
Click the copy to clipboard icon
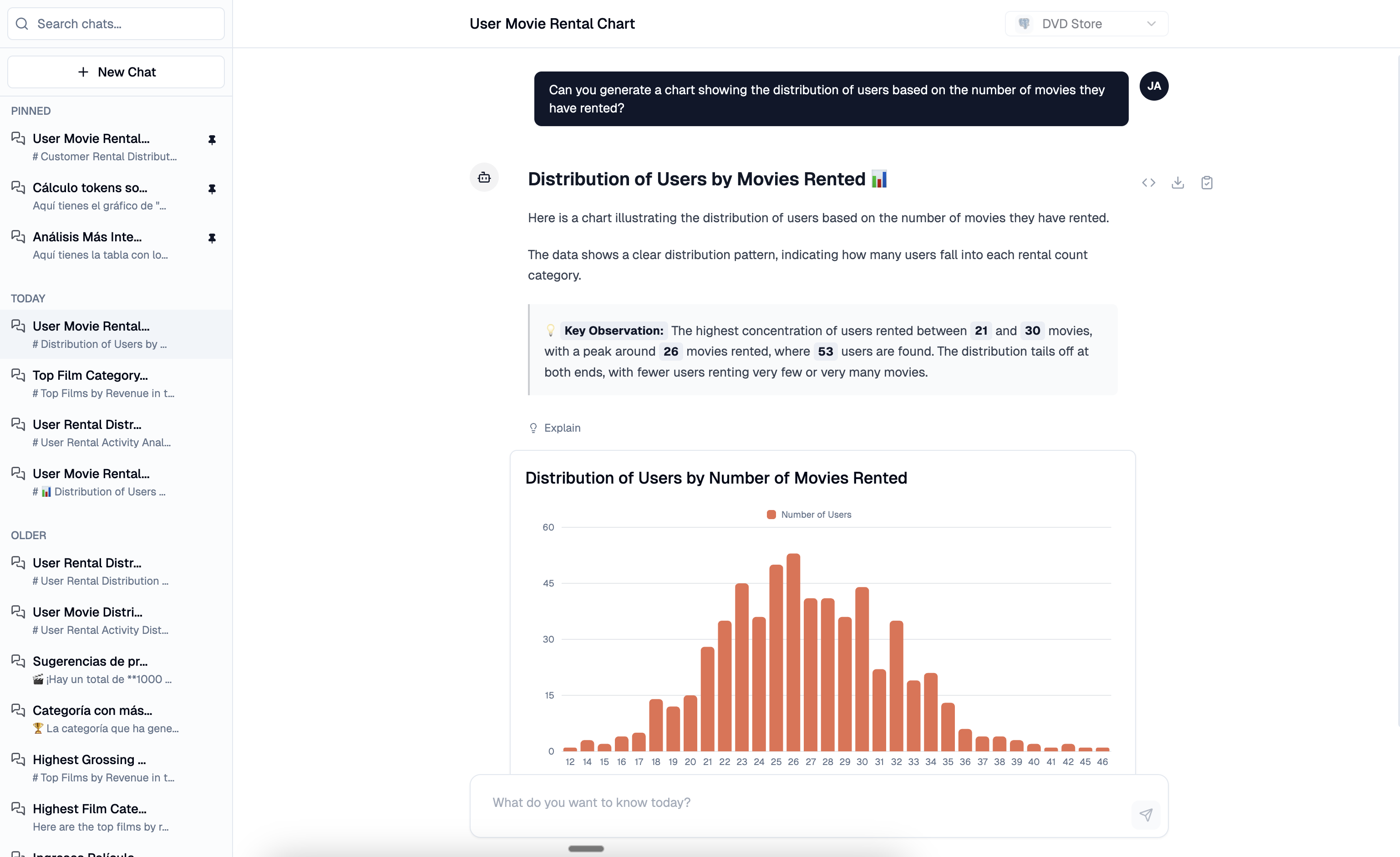[1207, 183]
